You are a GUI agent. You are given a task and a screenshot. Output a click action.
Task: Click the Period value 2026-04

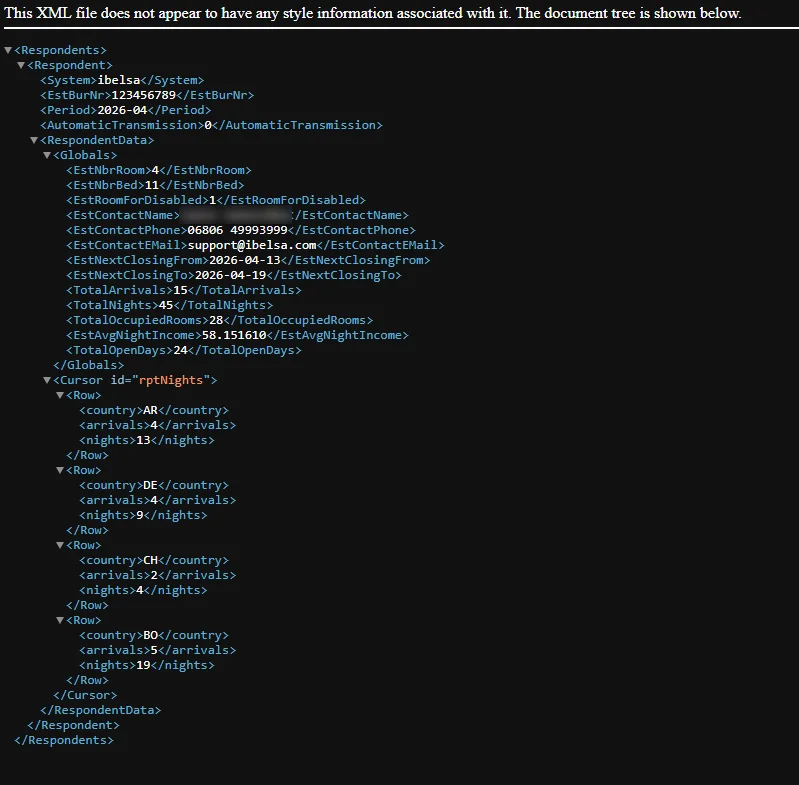coord(122,110)
